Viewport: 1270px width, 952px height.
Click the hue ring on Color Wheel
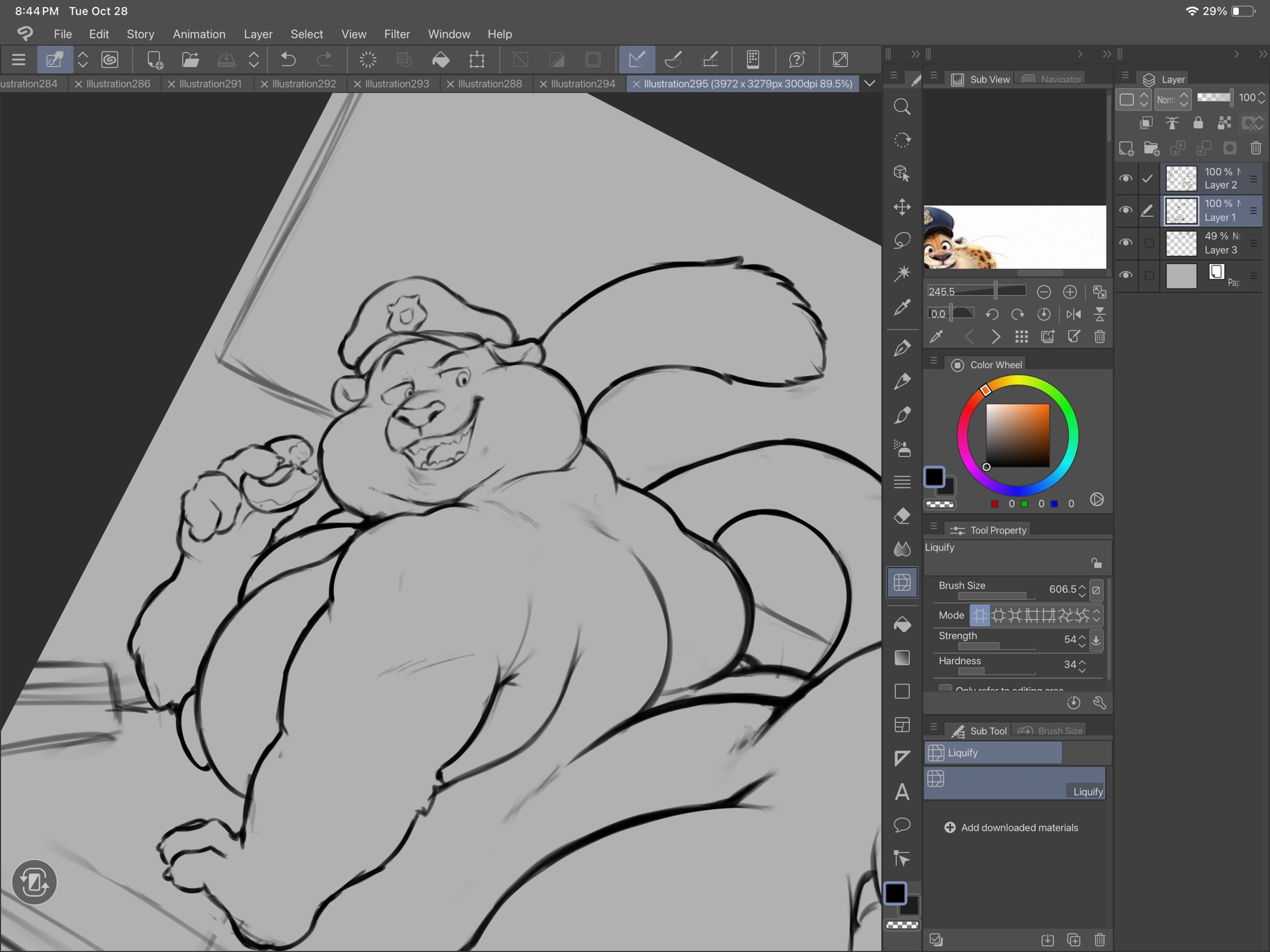coord(1072,436)
